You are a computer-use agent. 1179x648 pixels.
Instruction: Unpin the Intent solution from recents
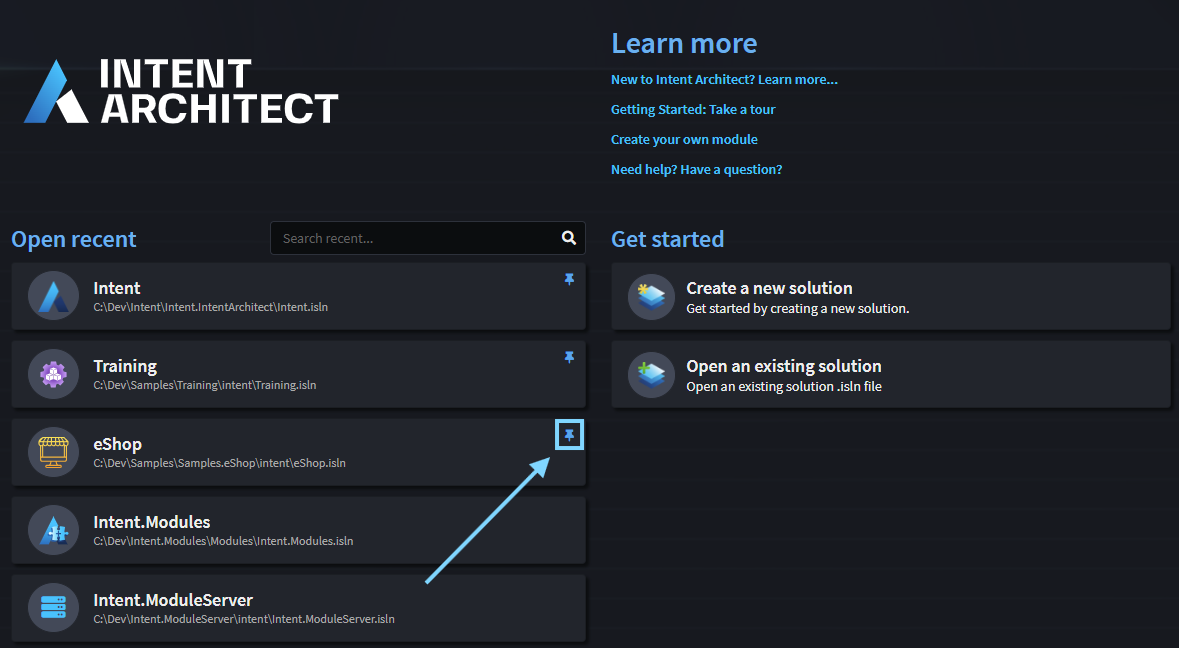(569, 279)
